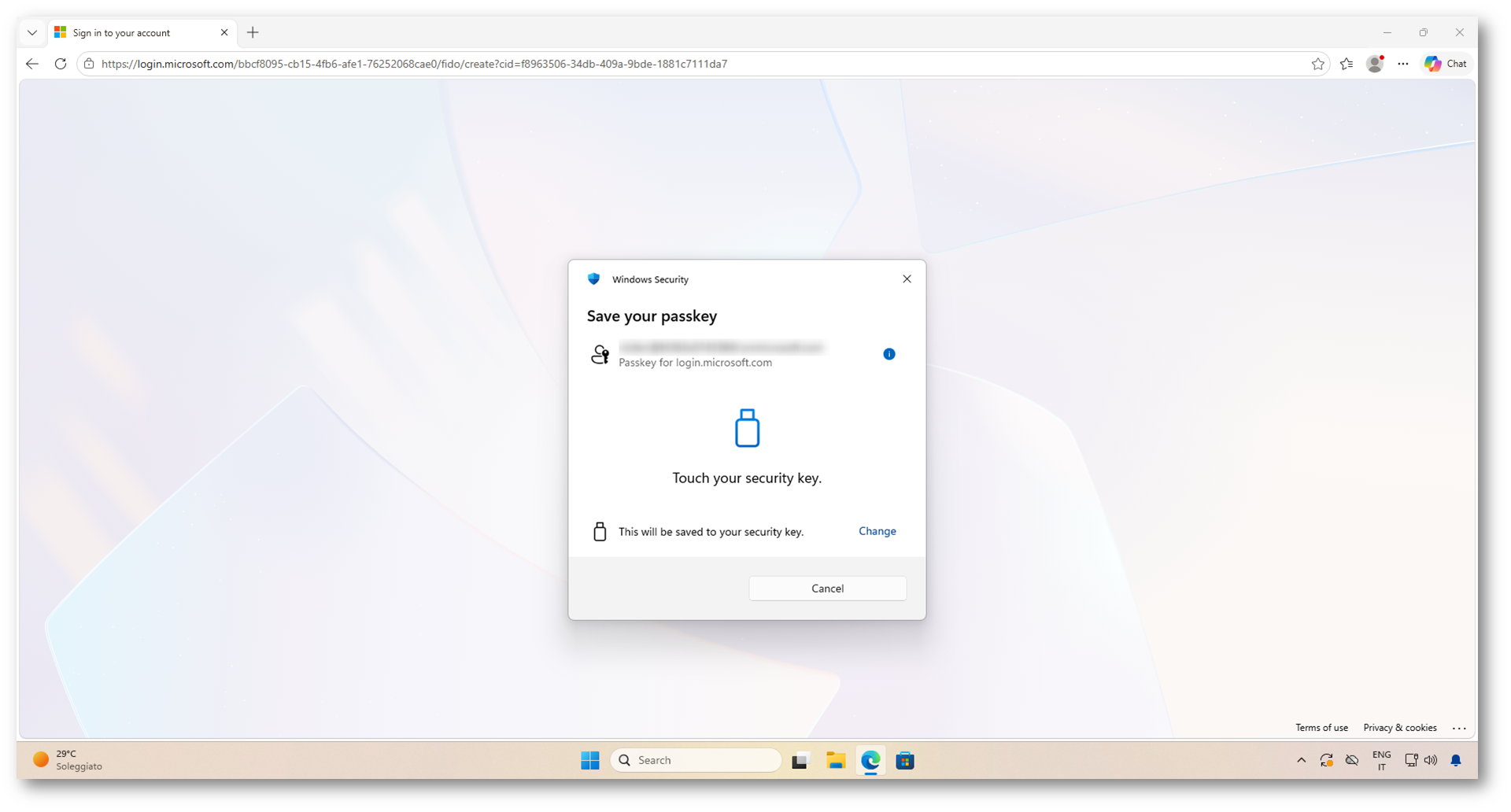This screenshot has width=1511, height=812.
Task: Click the security key USB icon
Action: (747, 428)
